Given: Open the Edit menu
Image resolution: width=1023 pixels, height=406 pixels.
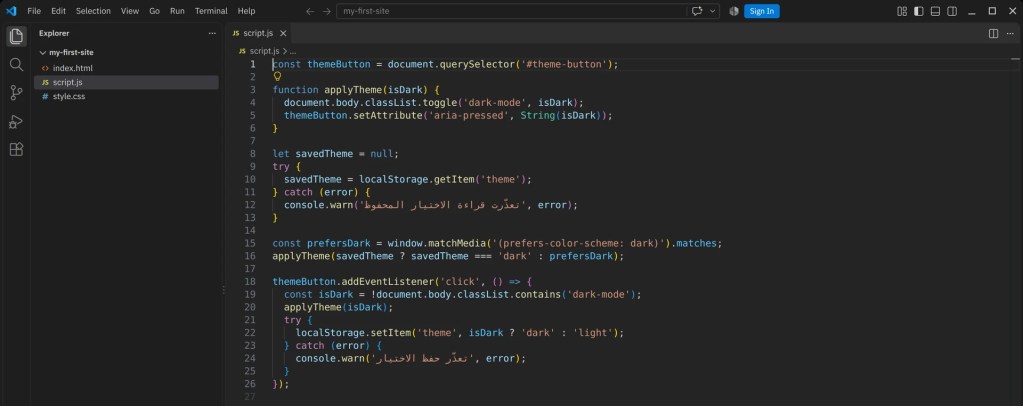Looking at the screenshot, I should click(x=59, y=11).
